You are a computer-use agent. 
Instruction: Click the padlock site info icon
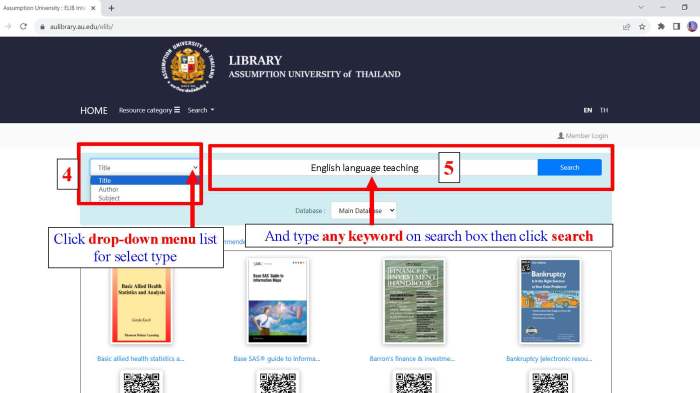(x=42, y=27)
